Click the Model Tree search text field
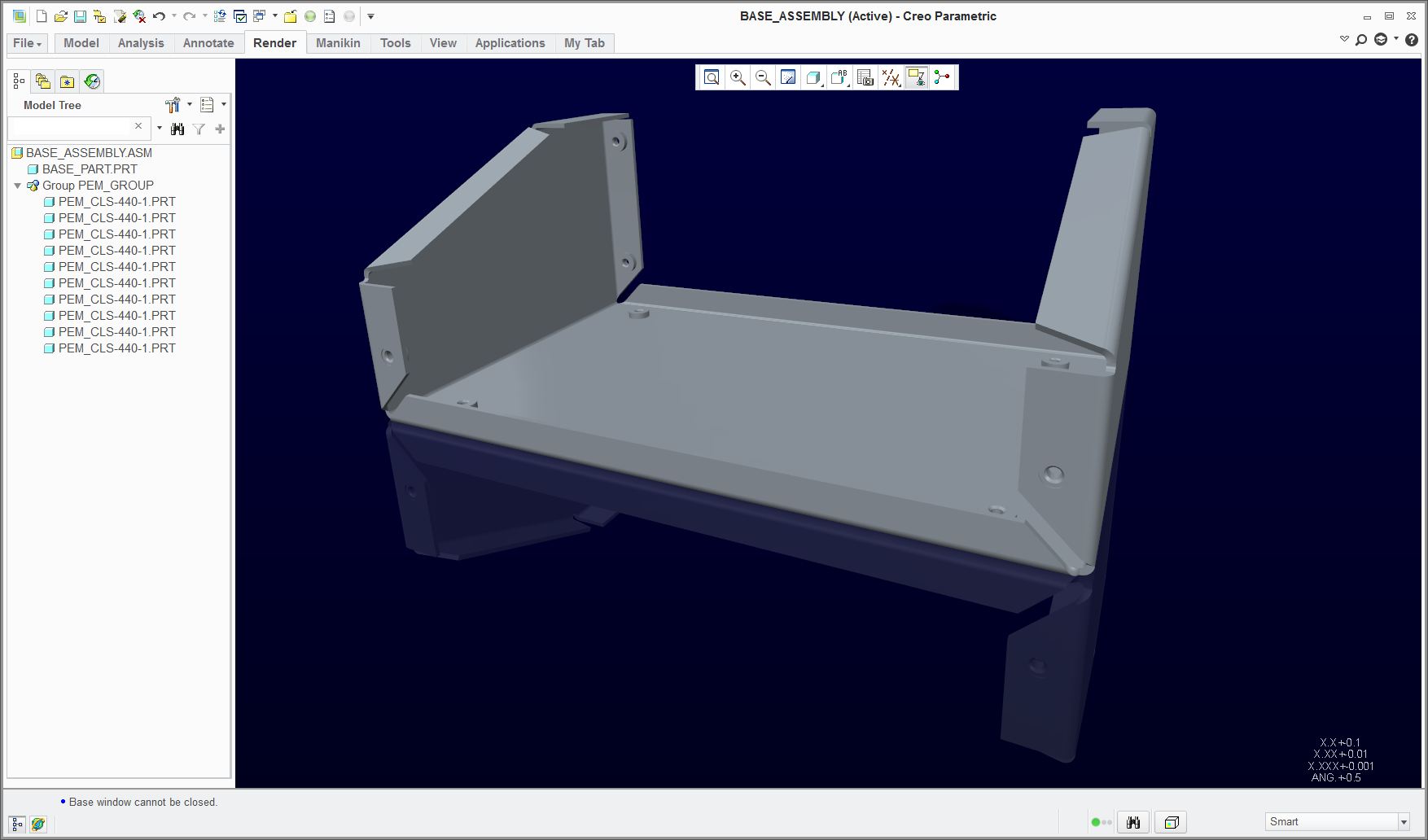The height and width of the screenshot is (840, 1428). [x=73, y=127]
